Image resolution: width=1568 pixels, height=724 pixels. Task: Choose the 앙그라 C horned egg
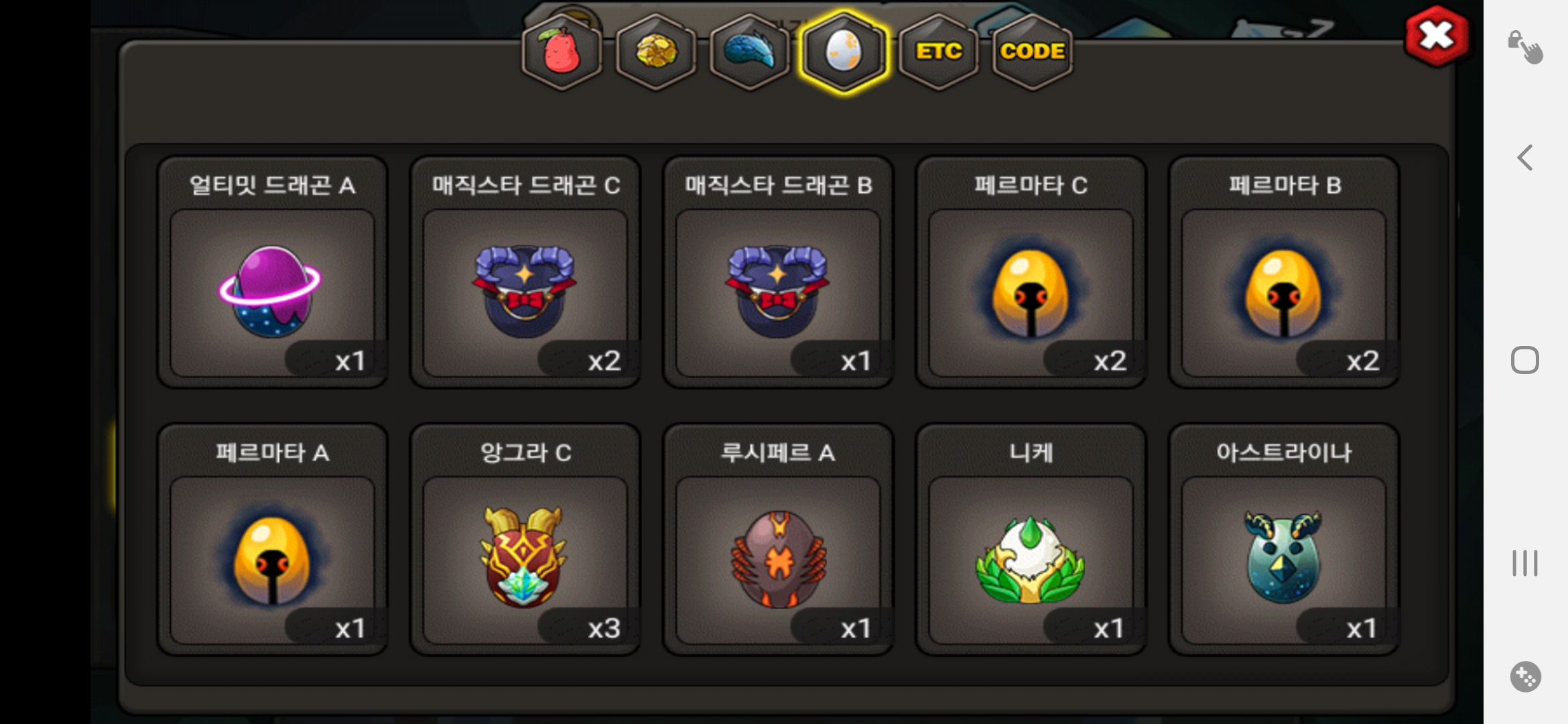click(x=525, y=540)
